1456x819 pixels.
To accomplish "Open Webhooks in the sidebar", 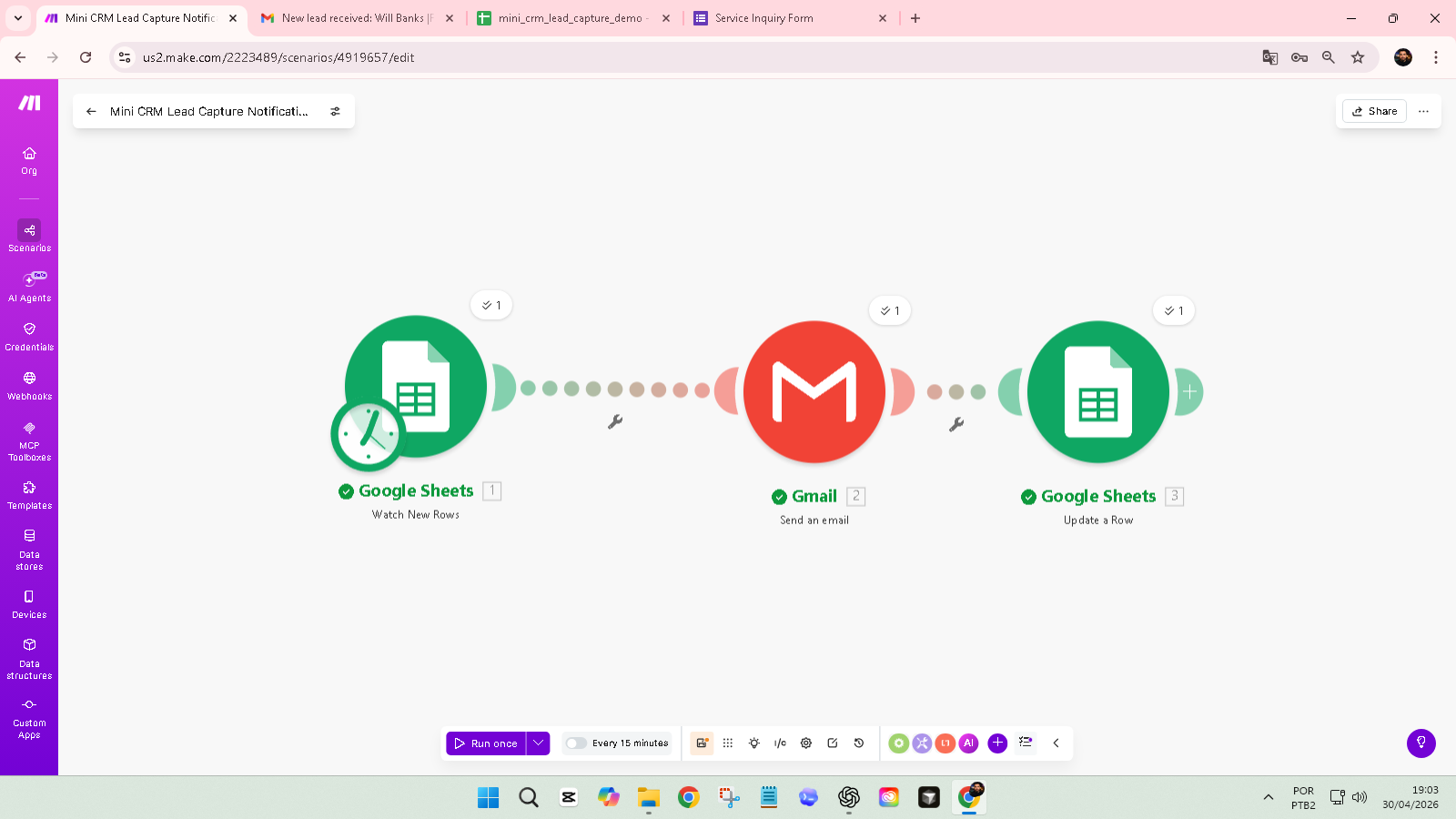I will click(x=29, y=385).
